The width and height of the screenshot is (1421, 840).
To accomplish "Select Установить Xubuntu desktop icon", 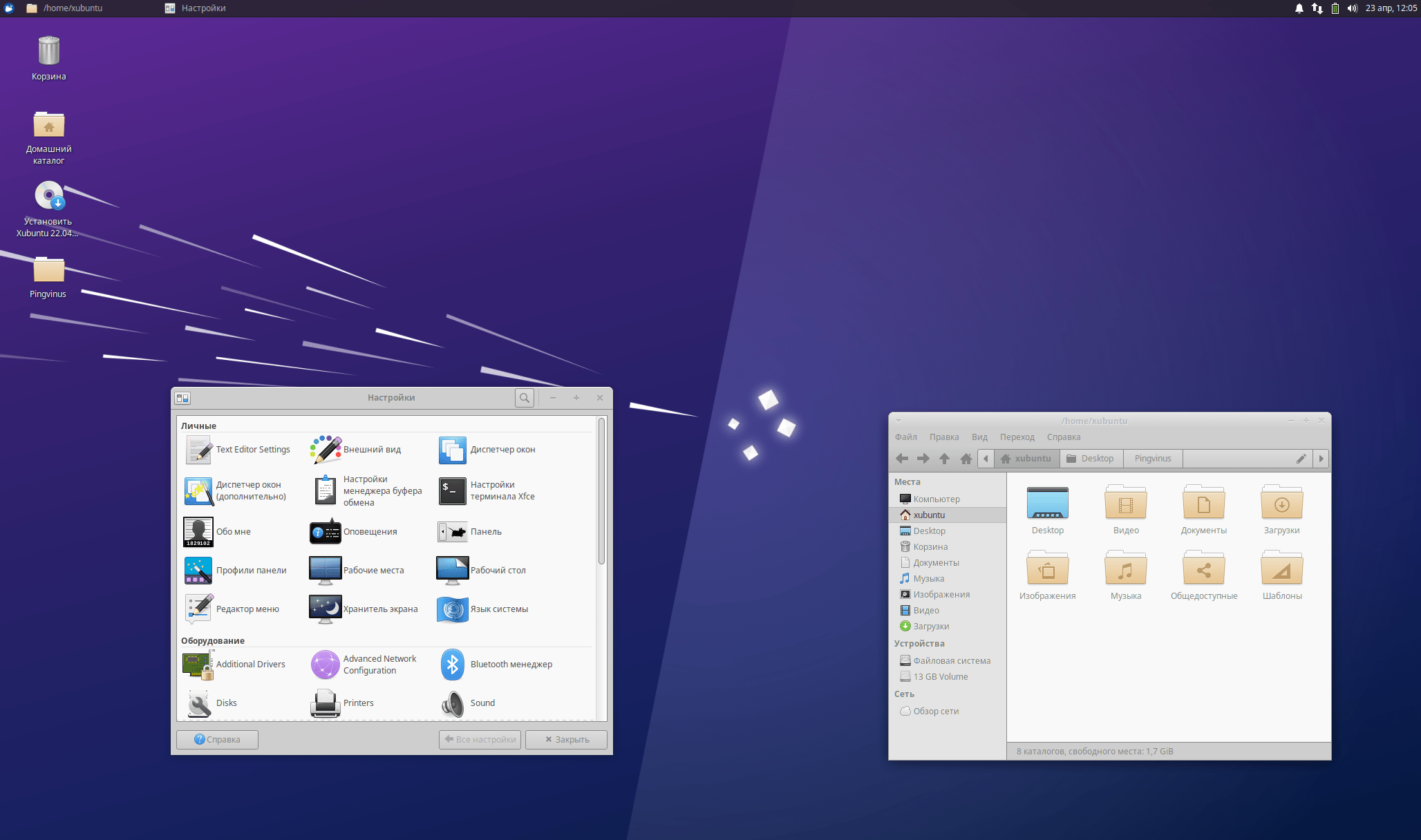I will 48,209.
